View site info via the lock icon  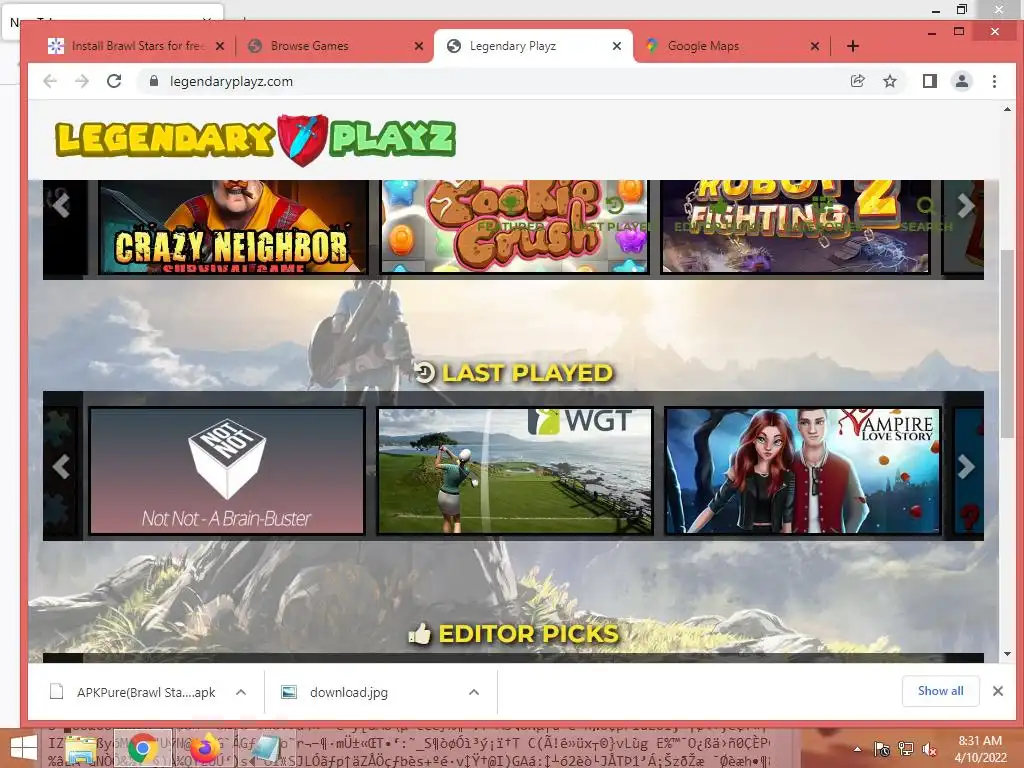(x=154, y=81)
